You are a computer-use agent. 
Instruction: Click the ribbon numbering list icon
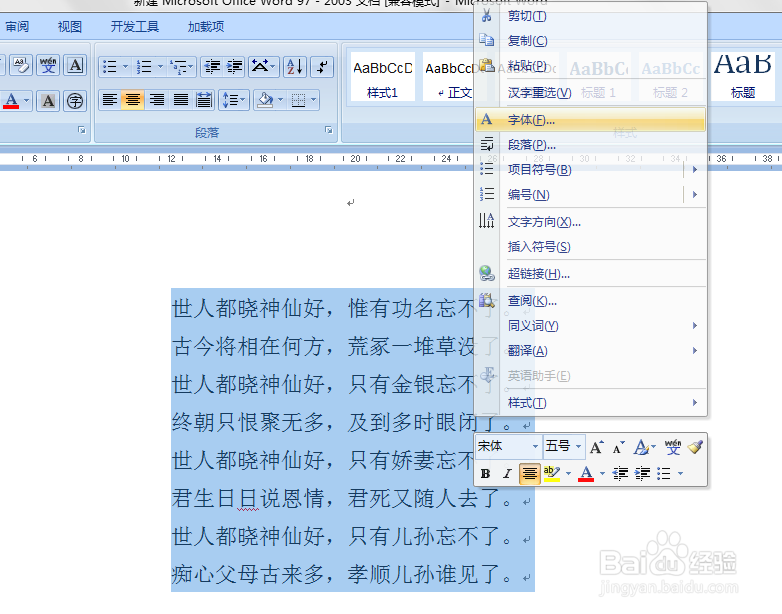pos(145,66)
